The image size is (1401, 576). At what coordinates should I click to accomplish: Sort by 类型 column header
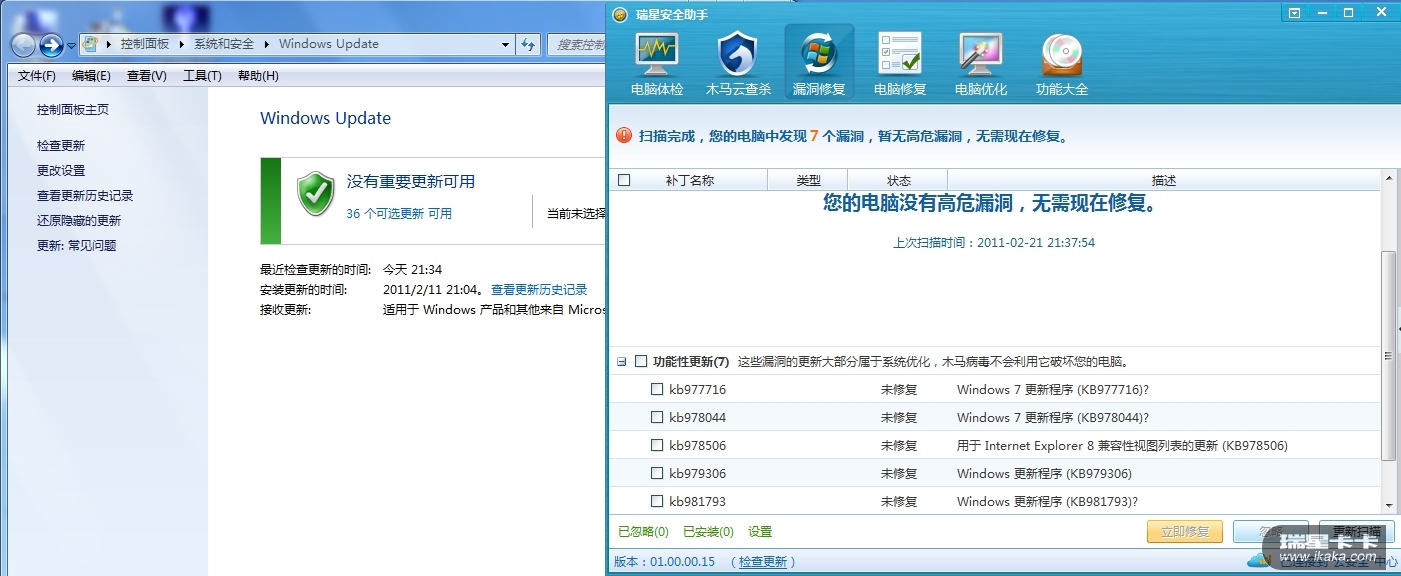click(x=808, y=181)
